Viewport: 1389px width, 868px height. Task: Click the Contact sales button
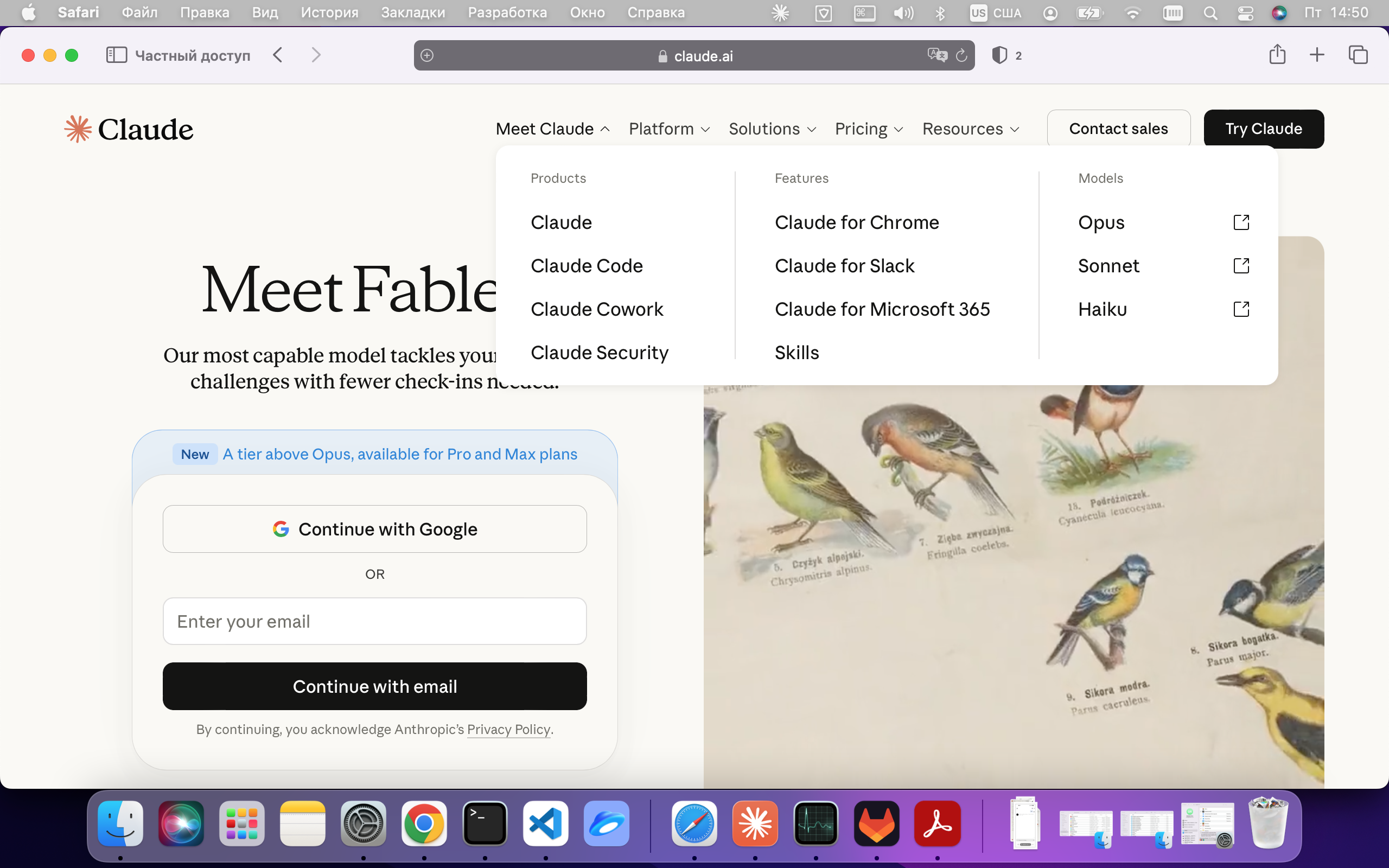tap(1118, 129)
